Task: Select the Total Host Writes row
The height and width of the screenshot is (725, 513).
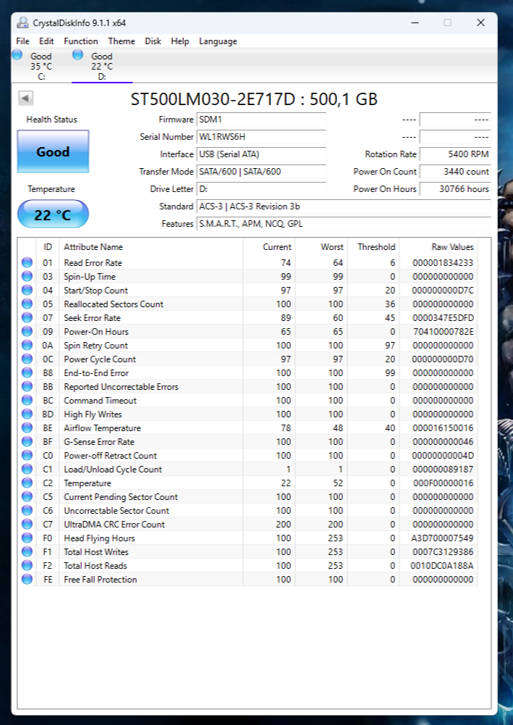Action: pyautogui.click(x=248, y=552)
